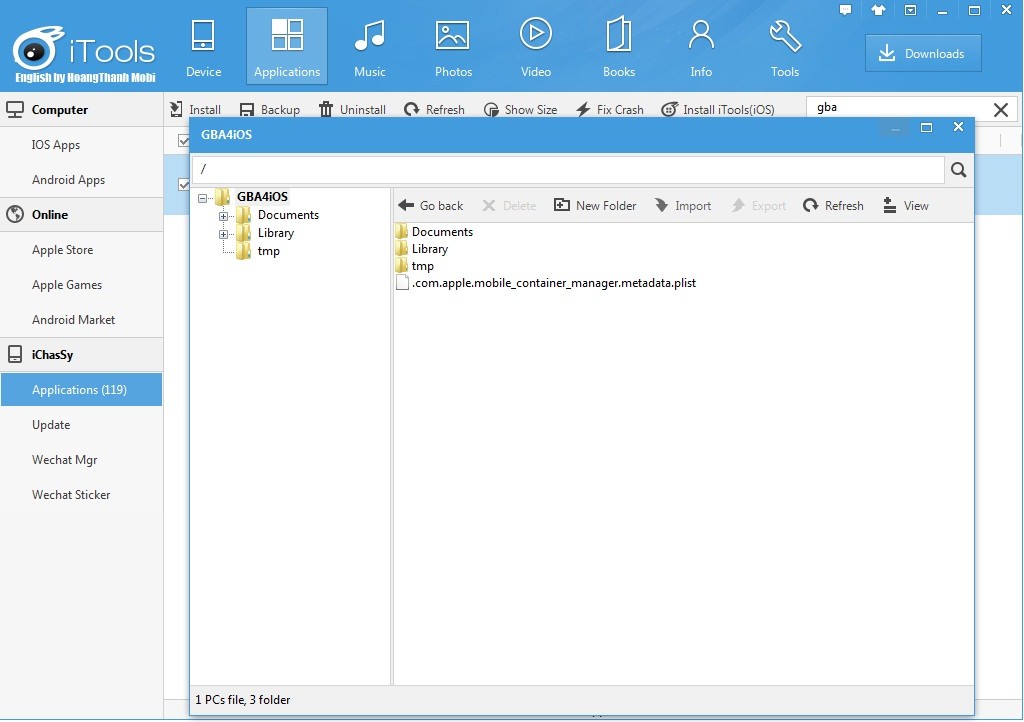
Task: Select tmp folder in file list
Action: (x=415, y=266)
